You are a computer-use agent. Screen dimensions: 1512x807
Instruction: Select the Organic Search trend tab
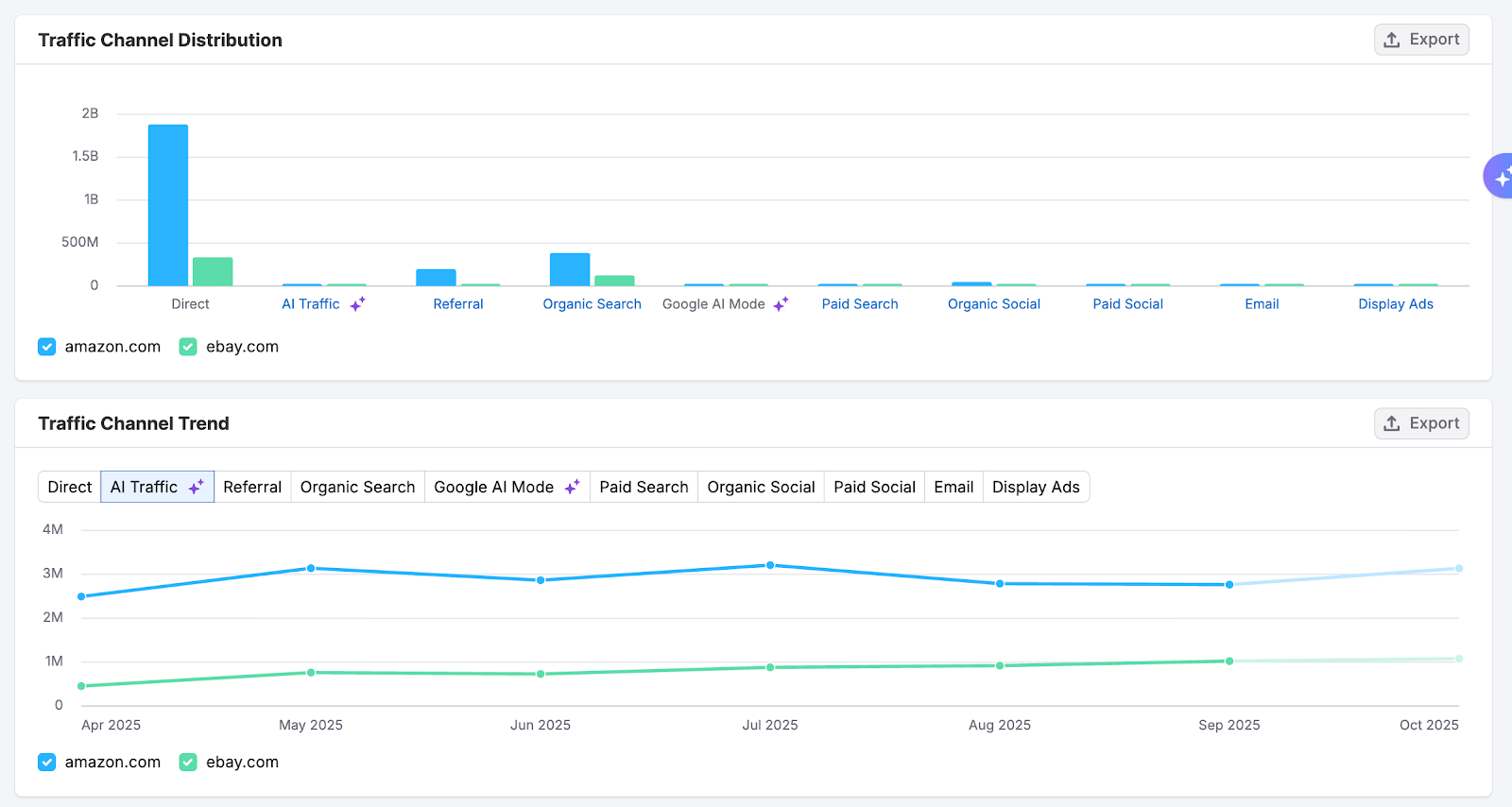coord(357,488)
